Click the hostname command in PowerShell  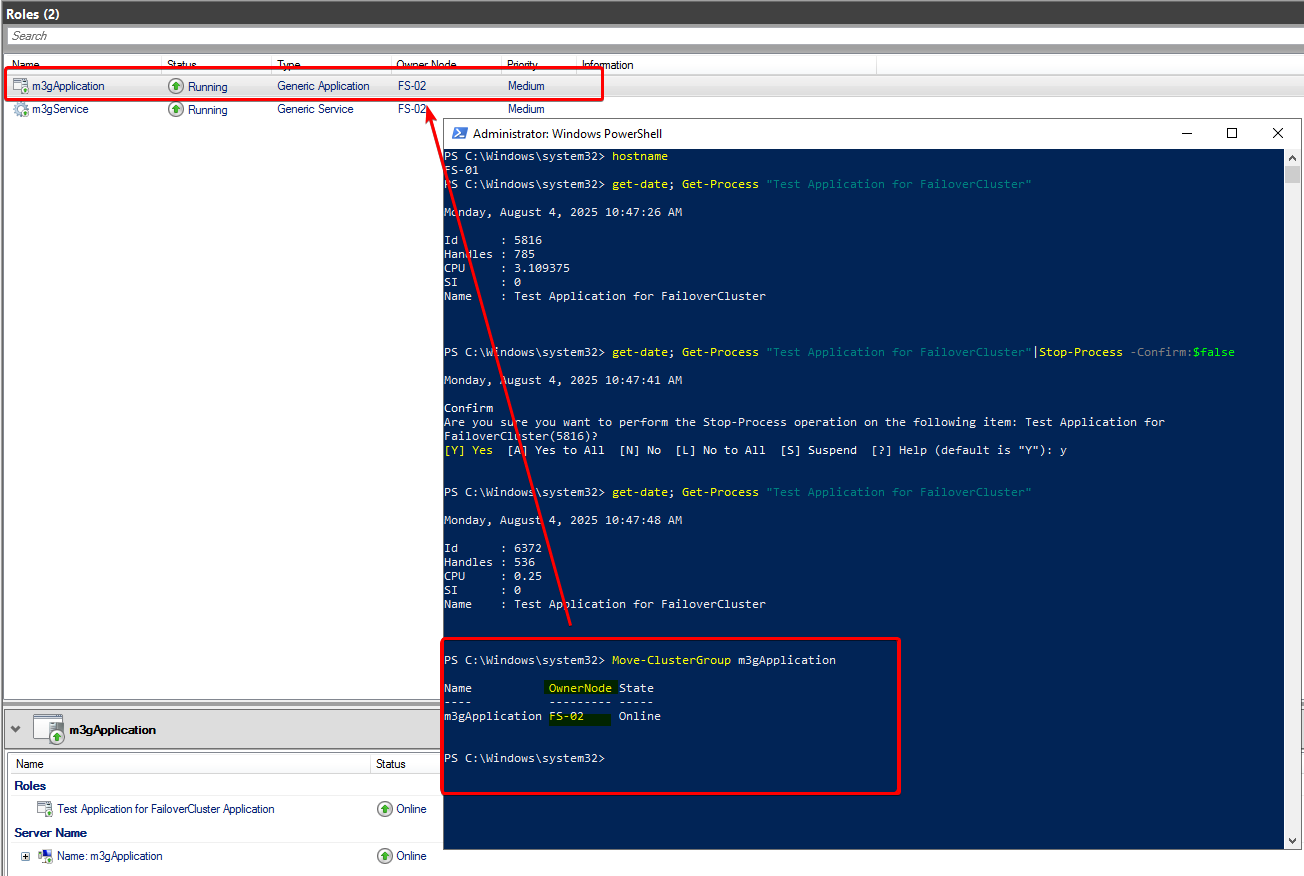click(x=640, y=156)
